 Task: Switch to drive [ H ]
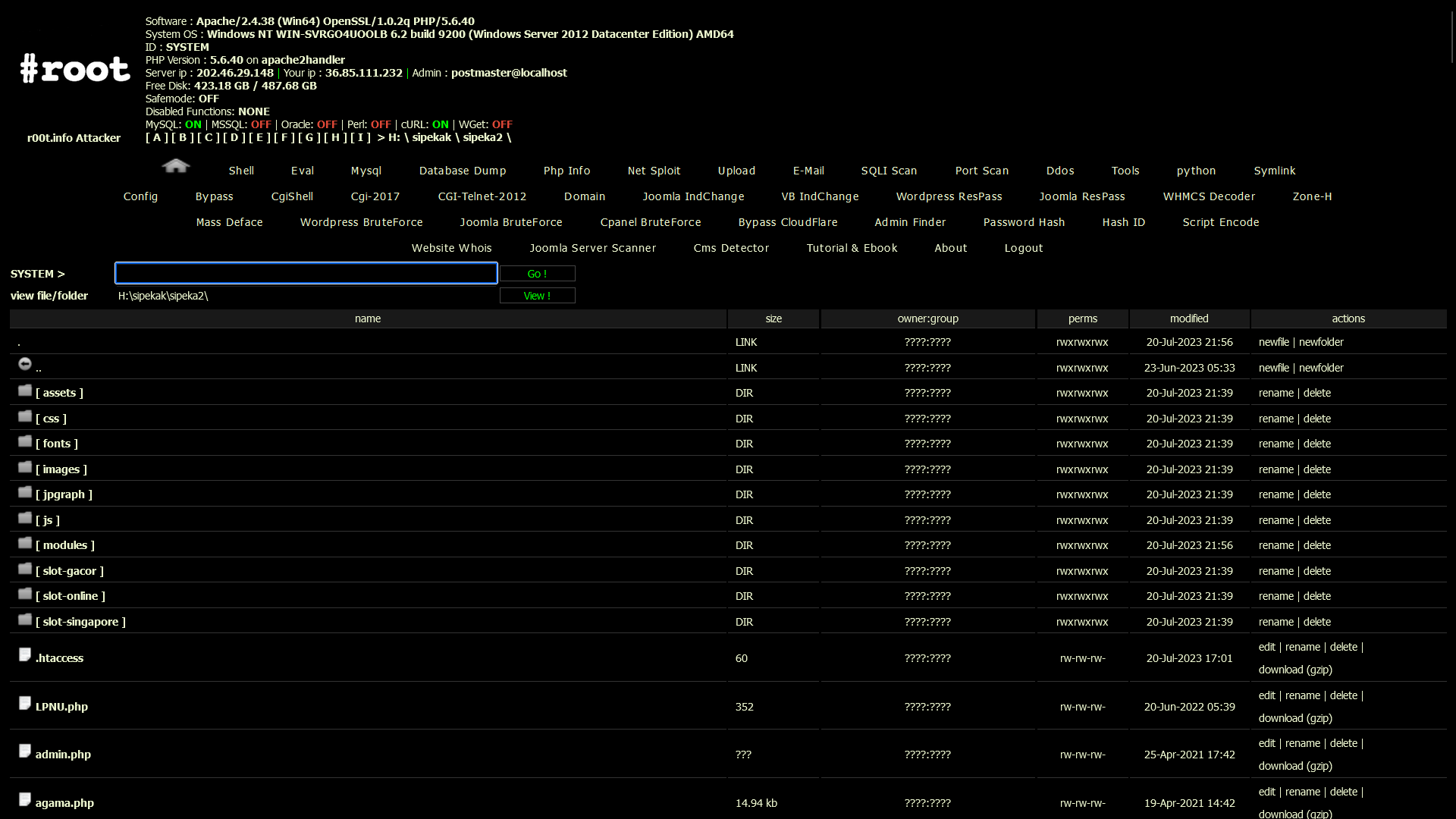point(335,137)
